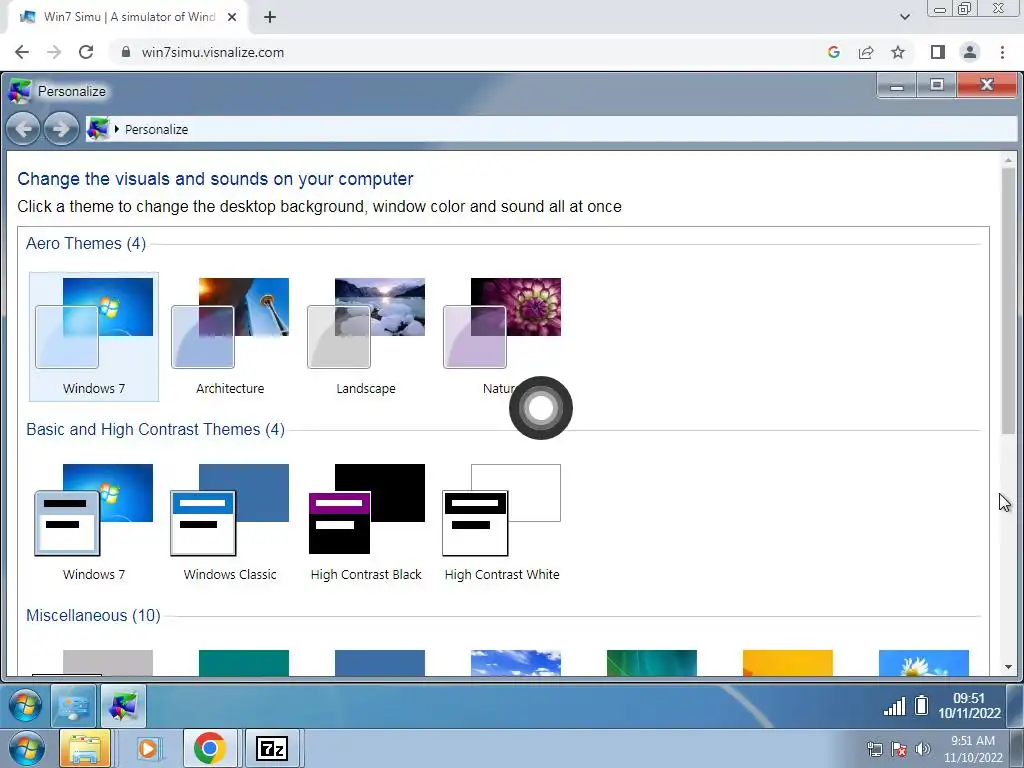Check simulated network signal icon
This screenshot has width=1024, height=768.
(895, 706)
